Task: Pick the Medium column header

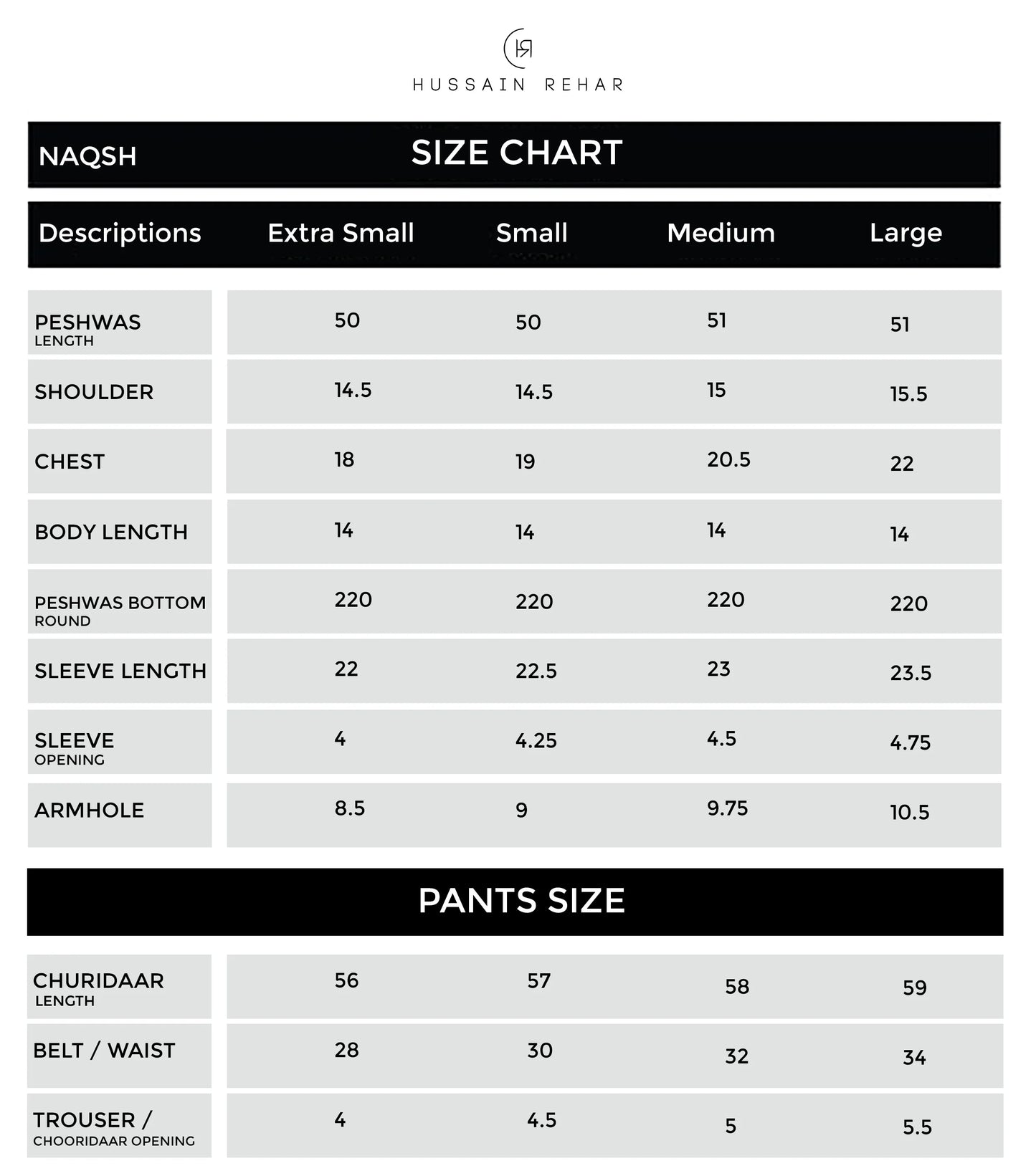Action: (x=721, y=233)
